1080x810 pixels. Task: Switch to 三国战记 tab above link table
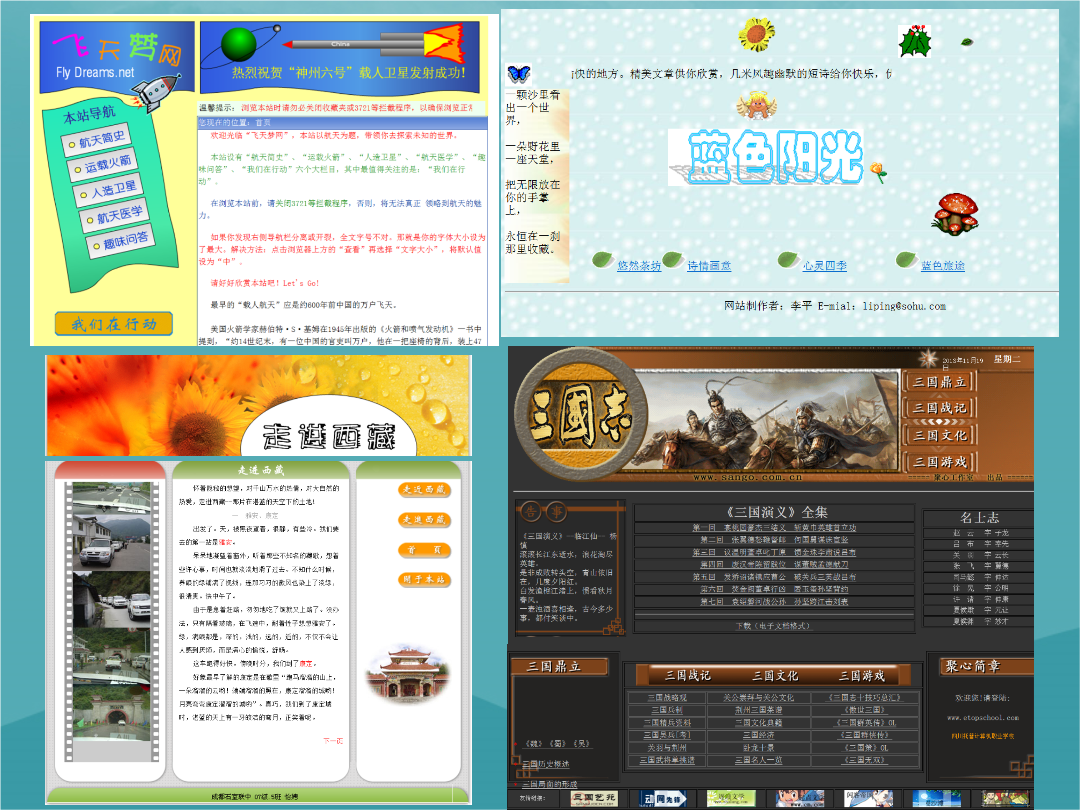(x=687, y=676)
